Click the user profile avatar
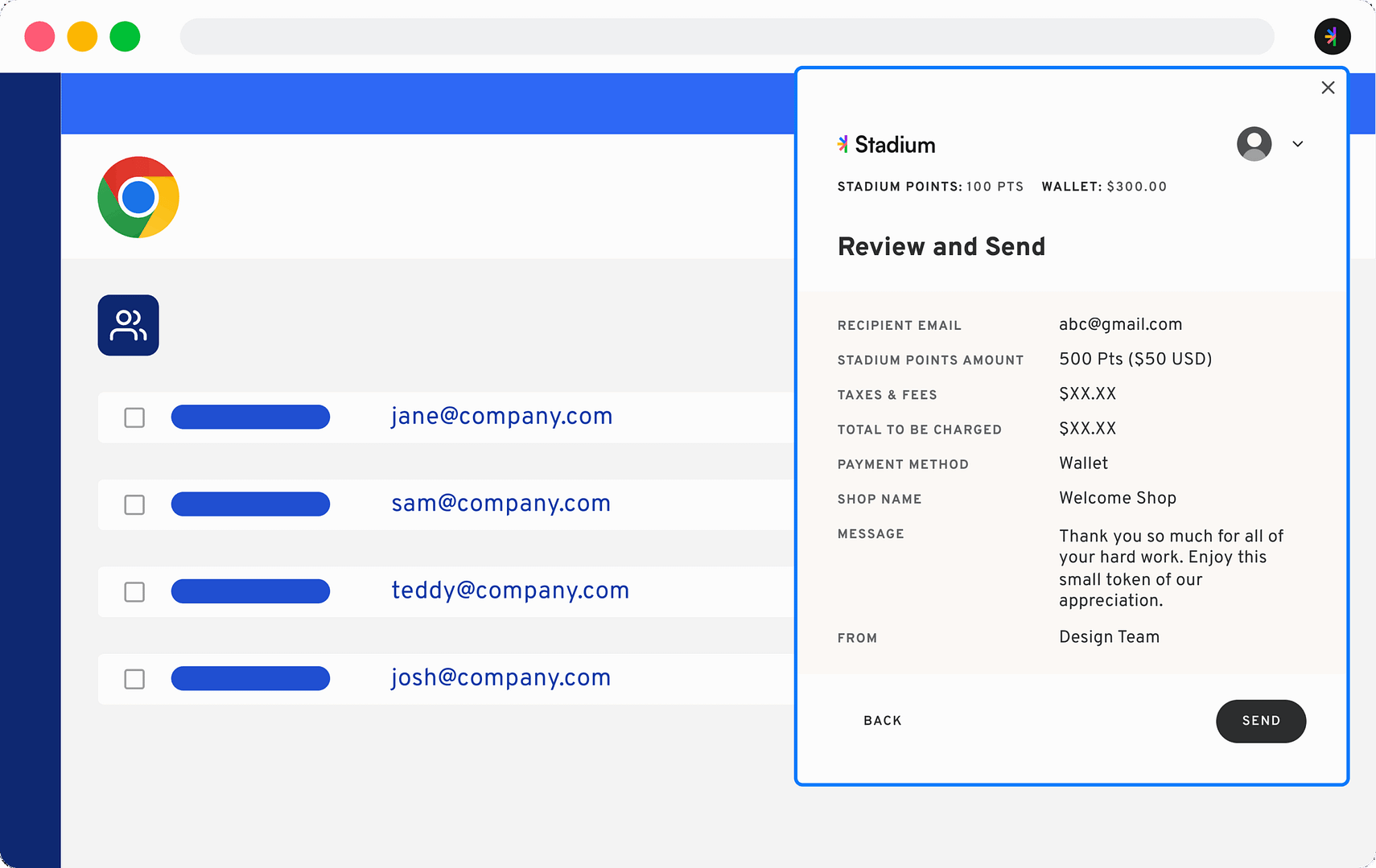 point(1254,144)
